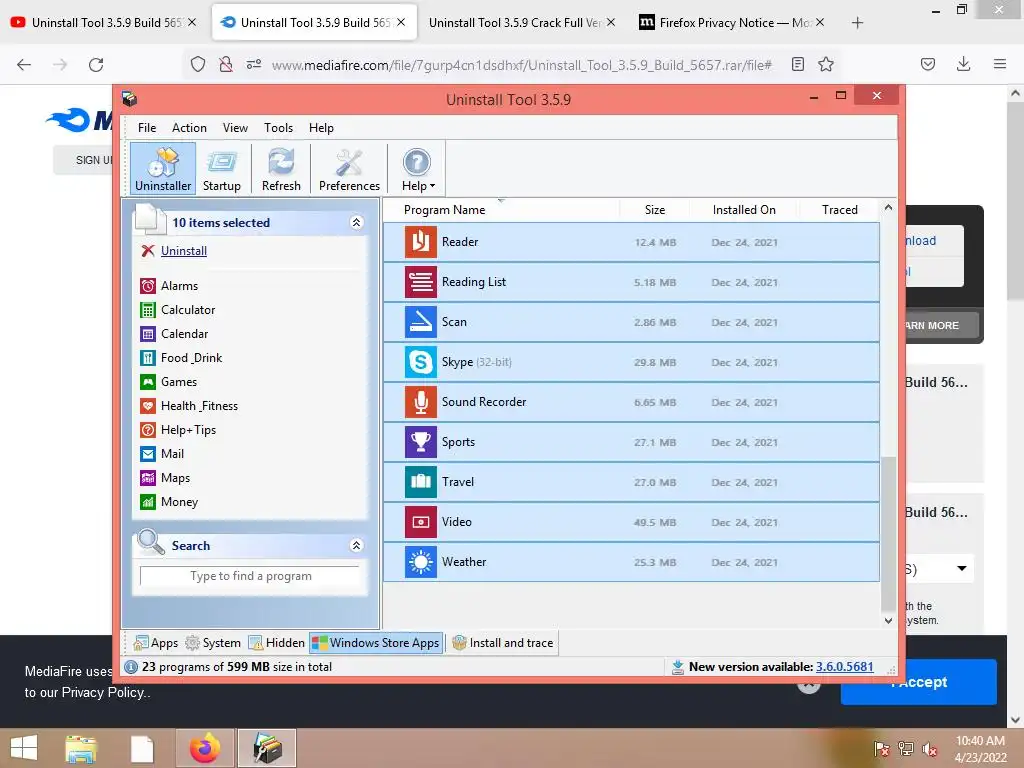The width and height of the screenshot is (1024, 768).
Task: Open the Startup manager toolbar icon
Action: pyautogui.click(x=221, y=169)
